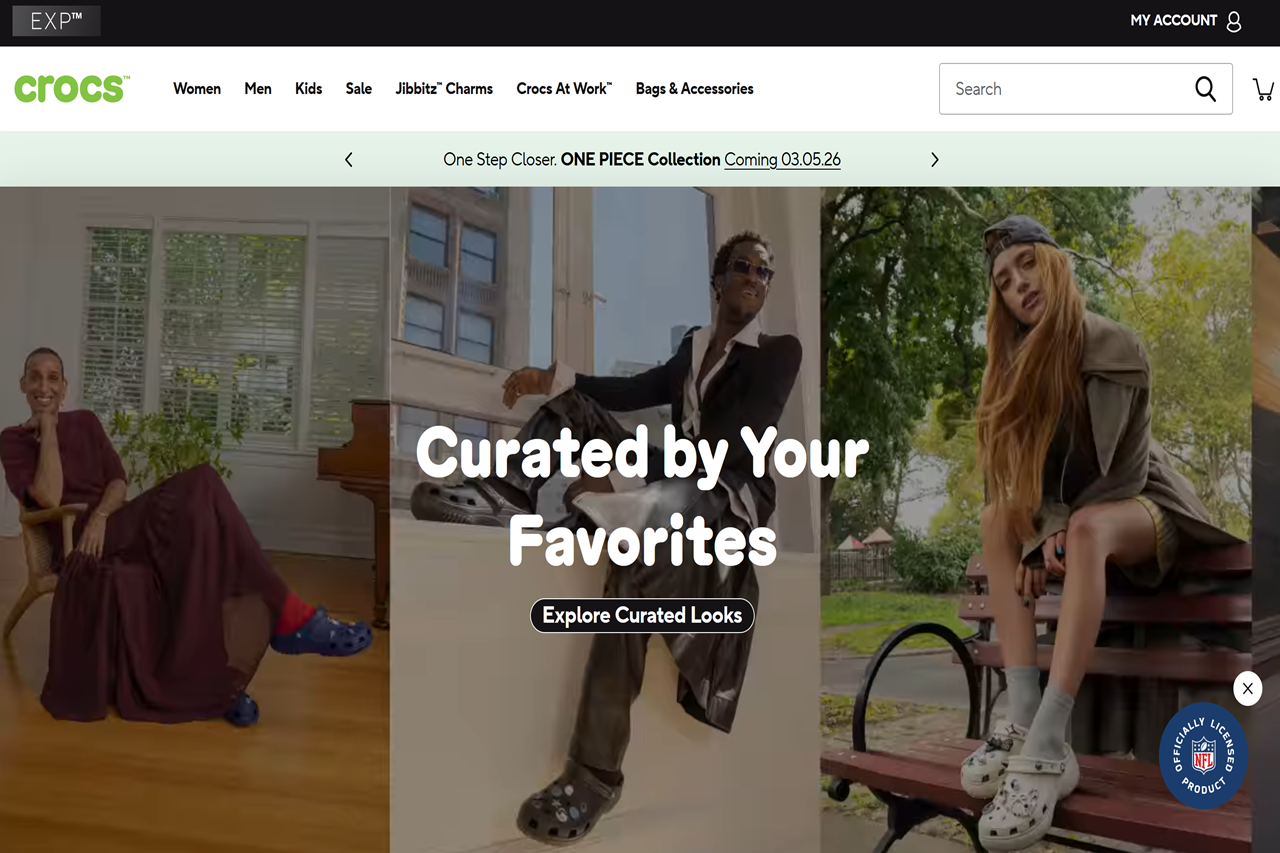Click the Crocs logo to go home
The height and width of the screenshot is (853, 1280).
(x=69, y=88)
